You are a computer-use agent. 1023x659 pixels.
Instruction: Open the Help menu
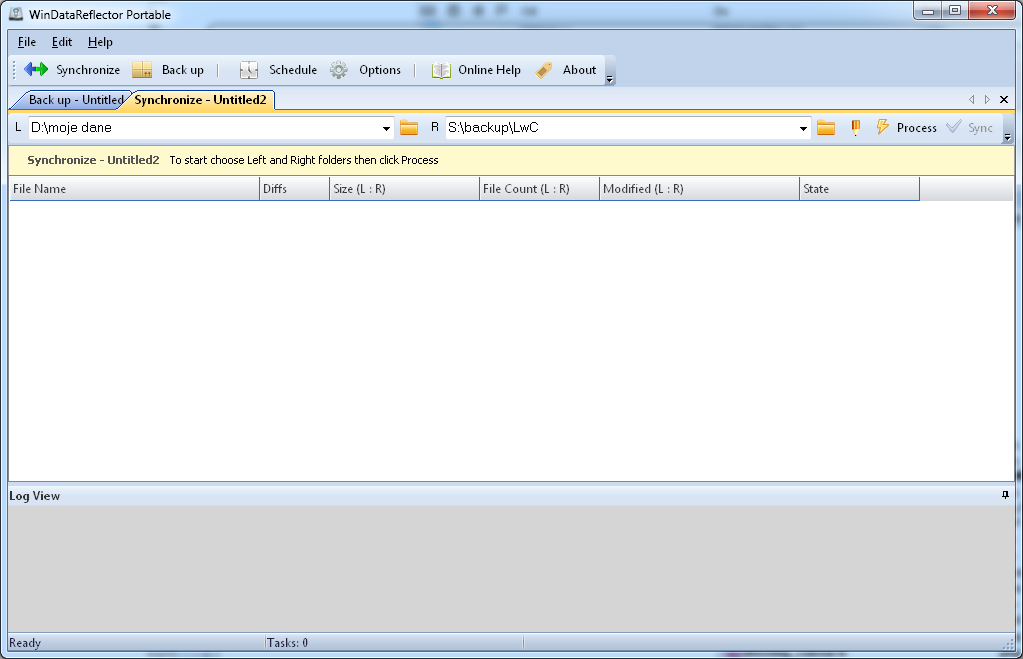pos(100,42)
